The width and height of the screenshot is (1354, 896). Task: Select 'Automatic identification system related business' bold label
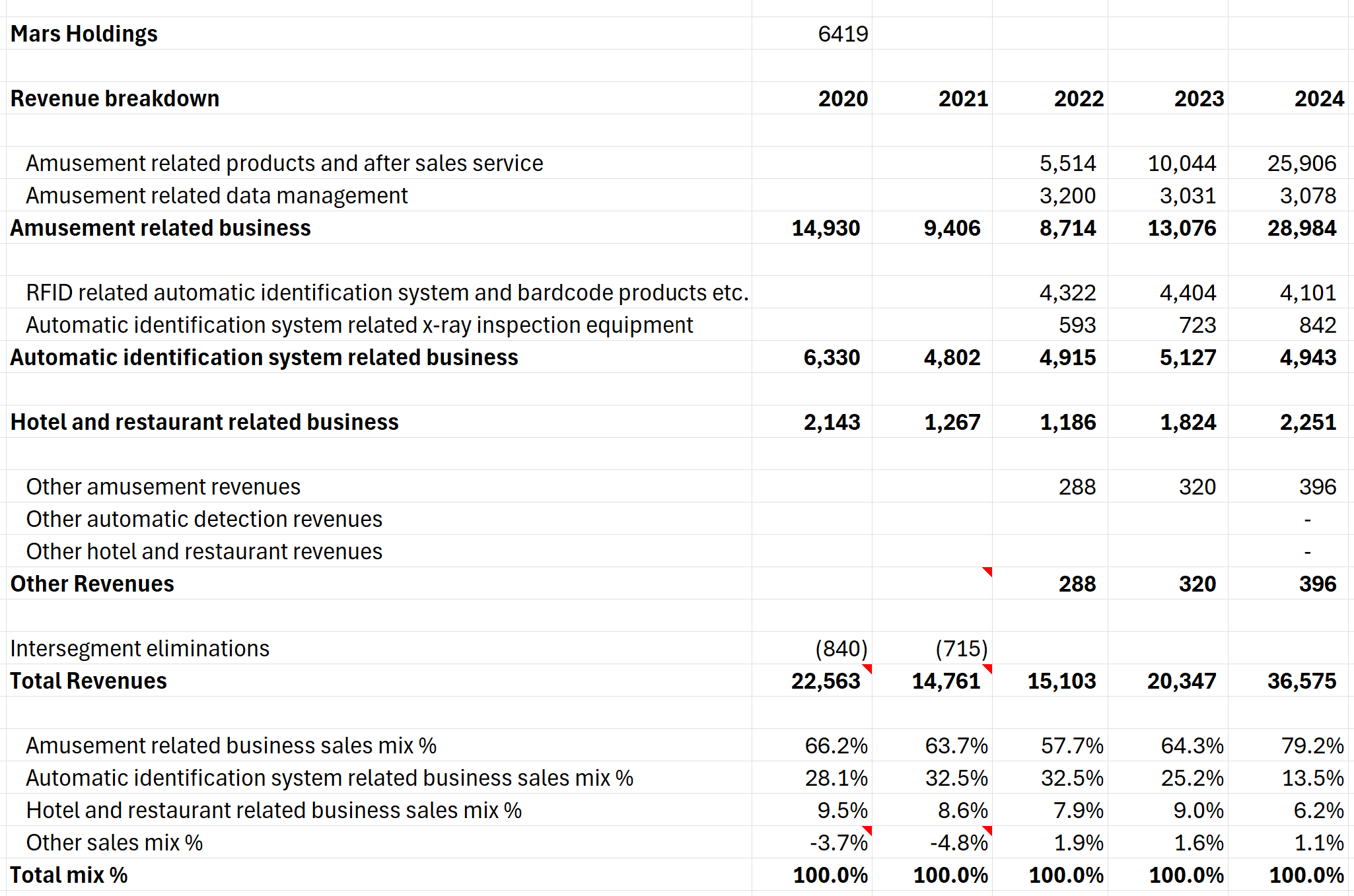[x=264, y=357]
